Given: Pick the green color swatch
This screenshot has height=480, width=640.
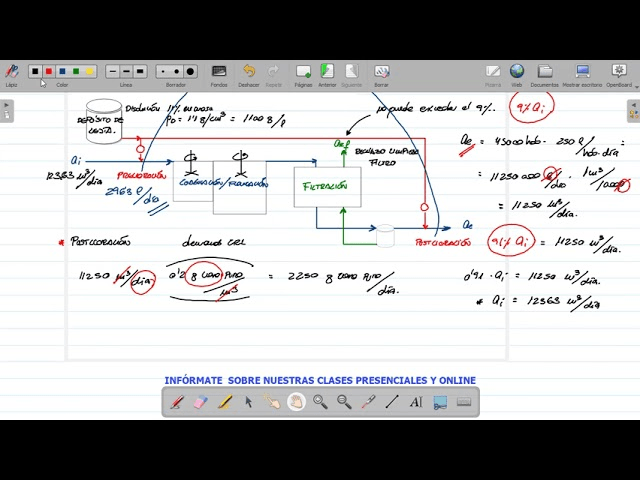Looking at the screenshot, I should (76, 71).
